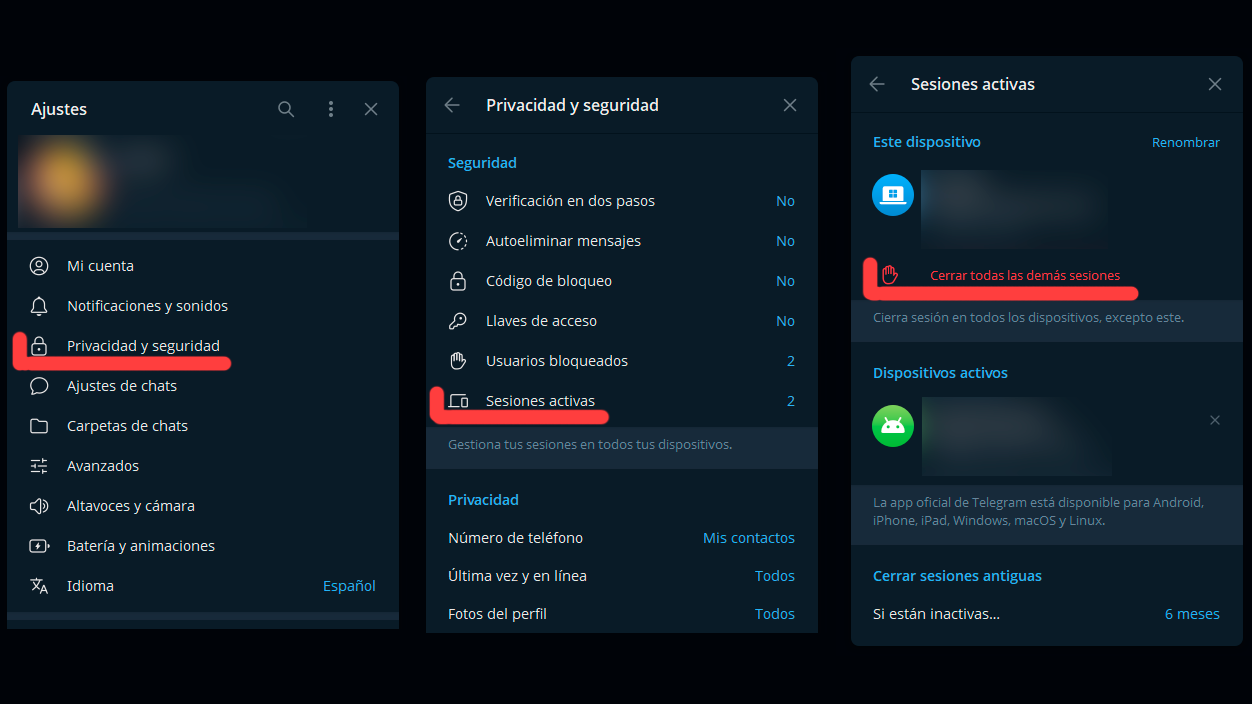Click the Renombrar link
This screenshot has height=704, width=1252.
click(1185, 142)
